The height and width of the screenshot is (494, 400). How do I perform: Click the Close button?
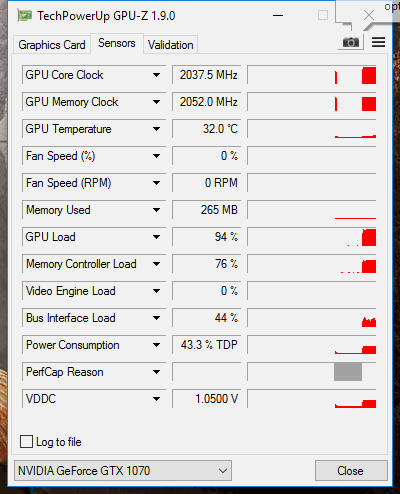pyautogui.click(x=351, y=471)
